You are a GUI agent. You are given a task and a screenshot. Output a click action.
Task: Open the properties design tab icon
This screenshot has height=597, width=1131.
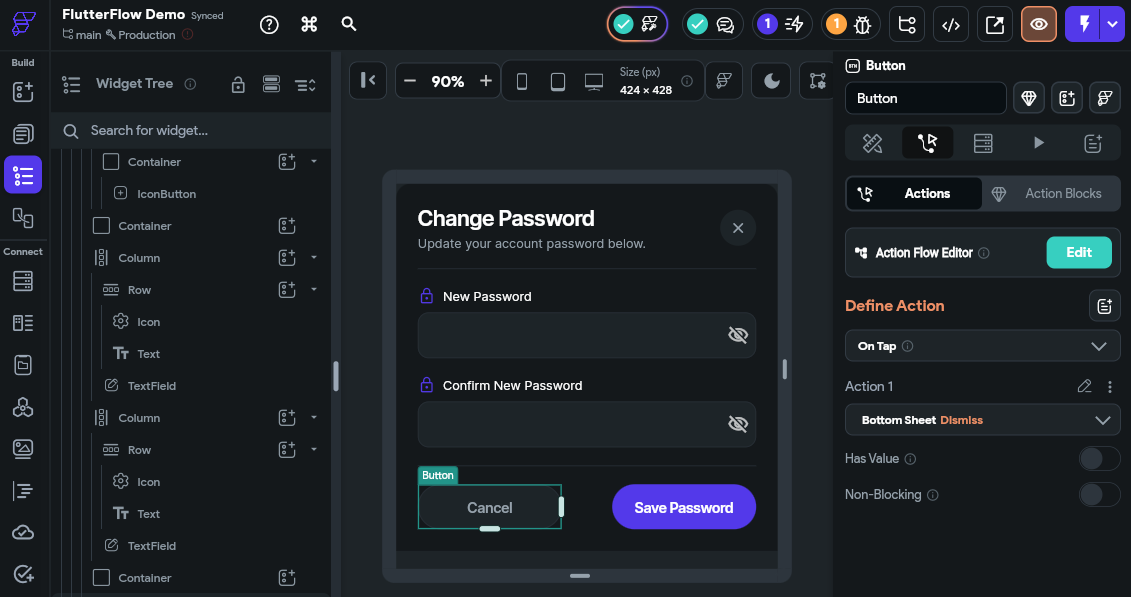click(873, 143)
